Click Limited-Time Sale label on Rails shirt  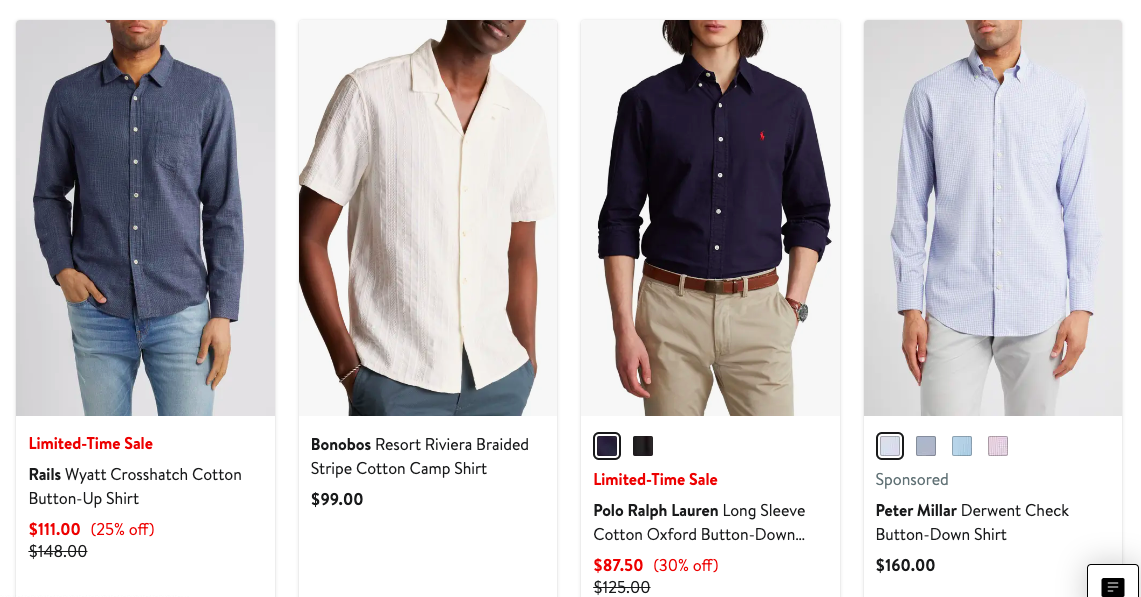[91, 443]
